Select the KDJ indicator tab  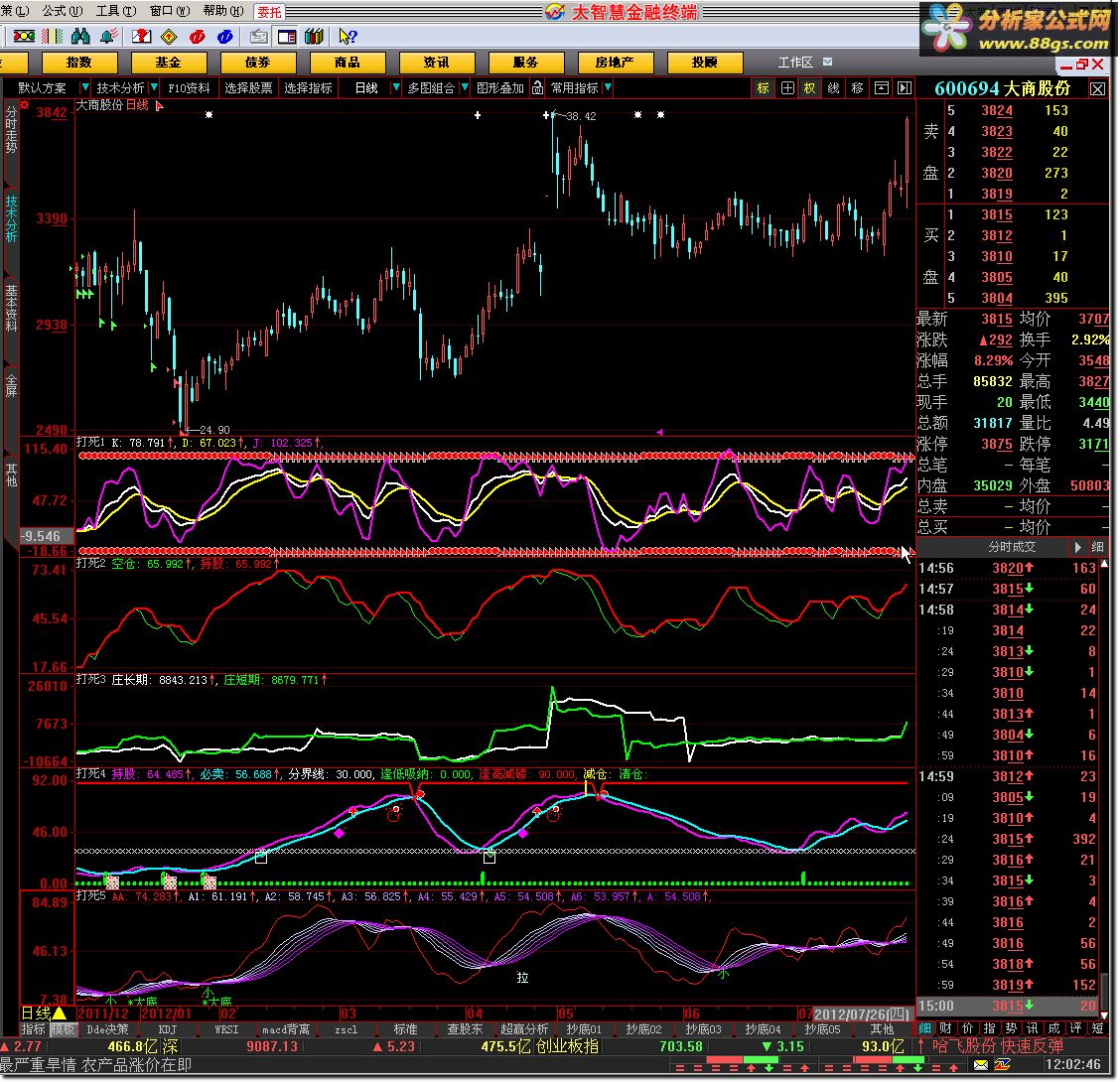(x=167, y=1029)
